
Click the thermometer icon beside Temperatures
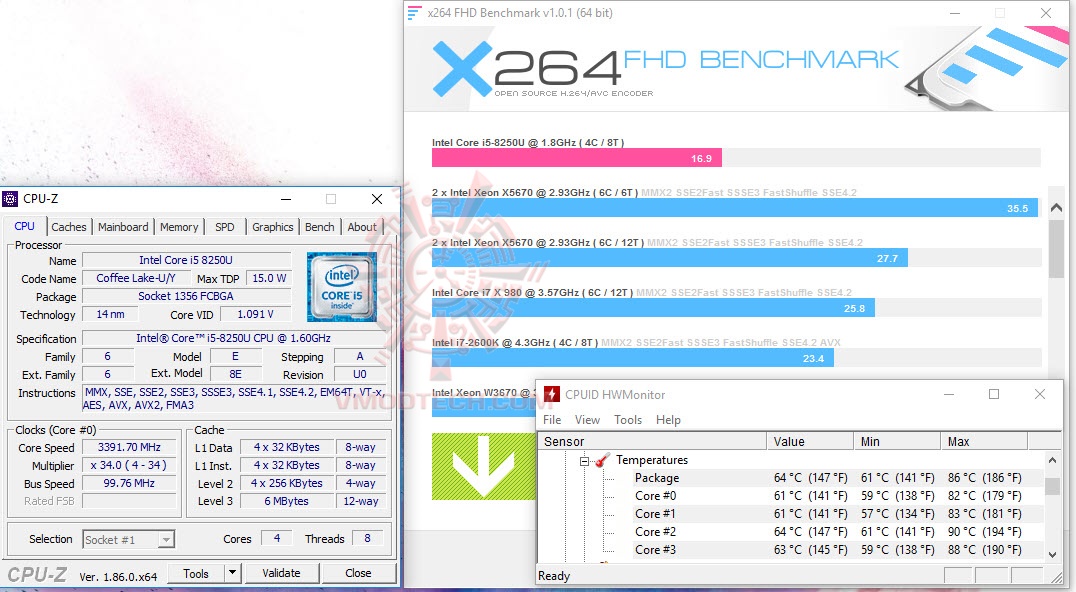(x=603, y=460)
